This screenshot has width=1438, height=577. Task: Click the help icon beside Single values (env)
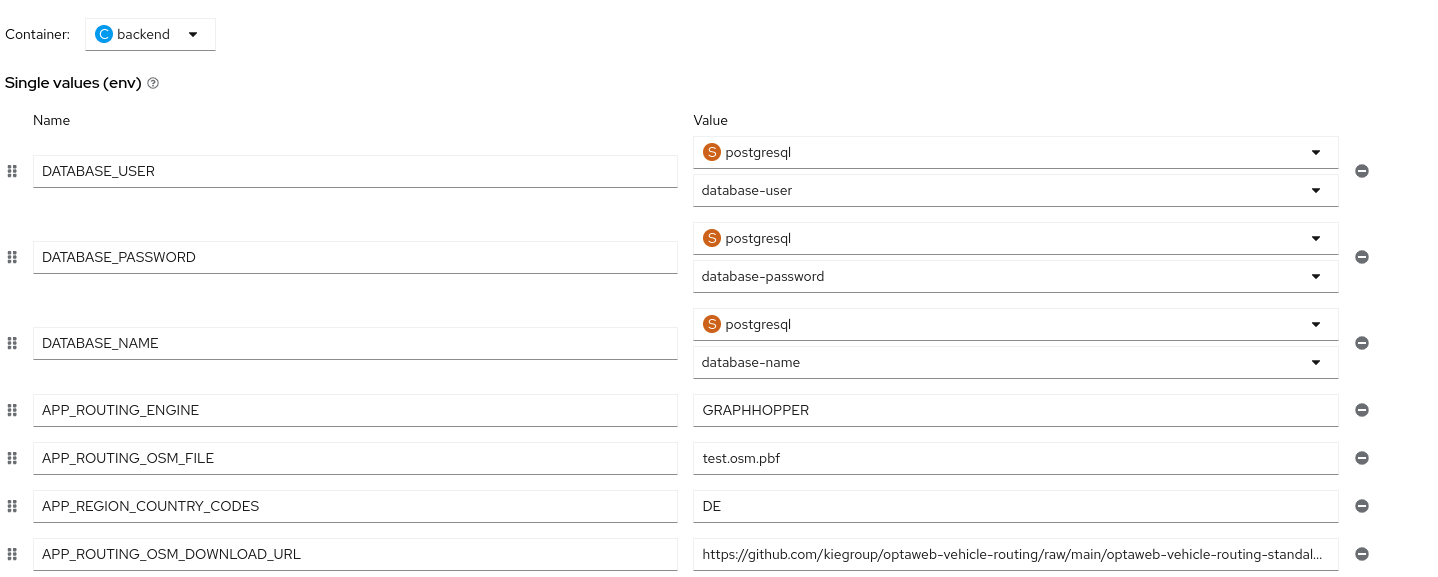(153, 84)
